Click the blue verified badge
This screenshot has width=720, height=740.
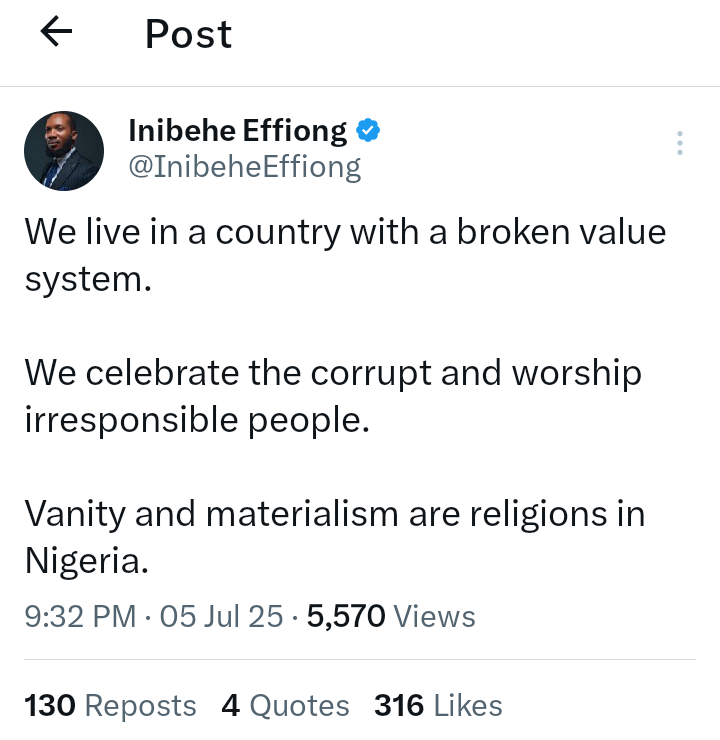(x=369, y=130)
